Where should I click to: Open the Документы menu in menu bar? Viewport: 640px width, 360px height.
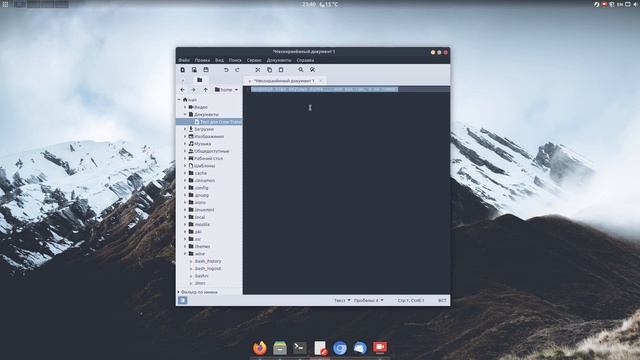279,60
